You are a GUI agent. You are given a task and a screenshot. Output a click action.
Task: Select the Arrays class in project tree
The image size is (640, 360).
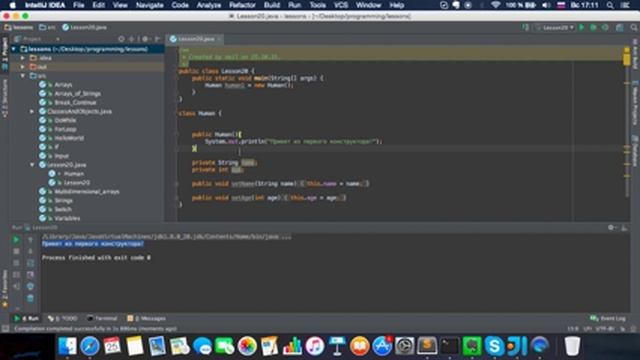(x=63, y=85)
